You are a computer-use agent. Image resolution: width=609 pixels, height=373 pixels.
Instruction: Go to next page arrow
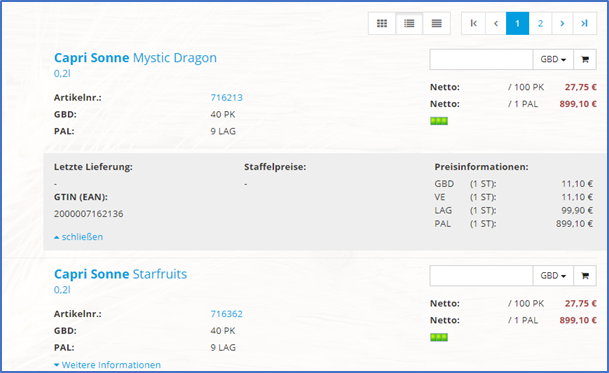pyautogui.click(x=562, y=23)
